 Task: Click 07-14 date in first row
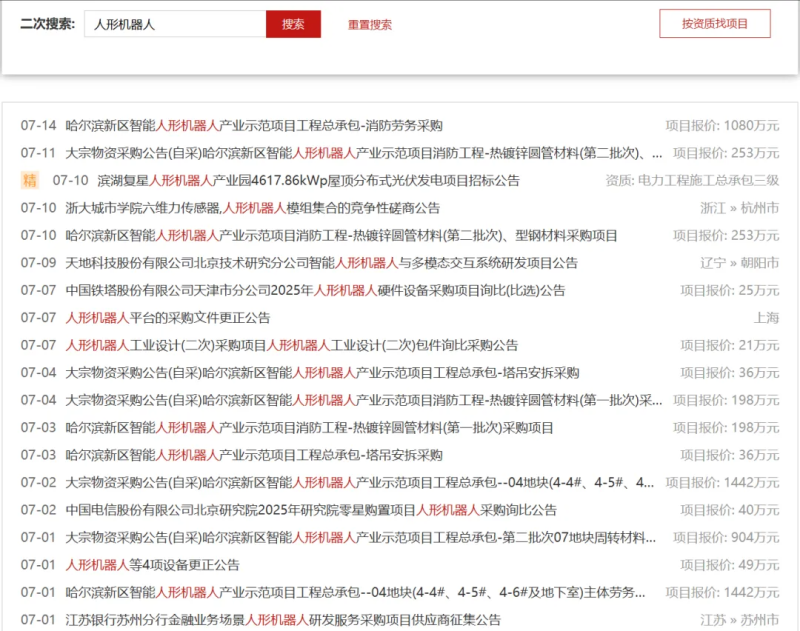tap(38, 125)
